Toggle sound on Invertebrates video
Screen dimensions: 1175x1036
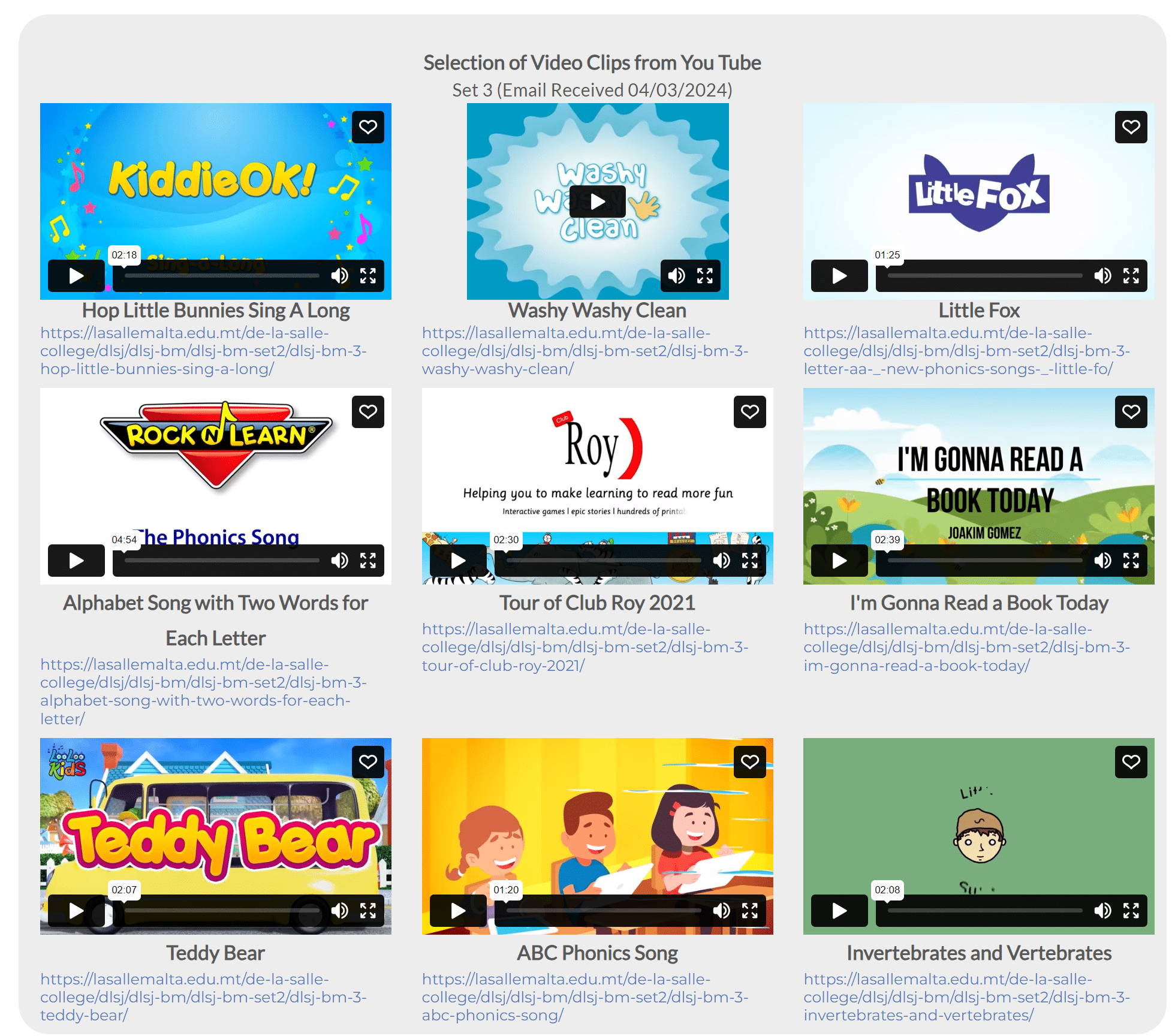coord(1102,911)
